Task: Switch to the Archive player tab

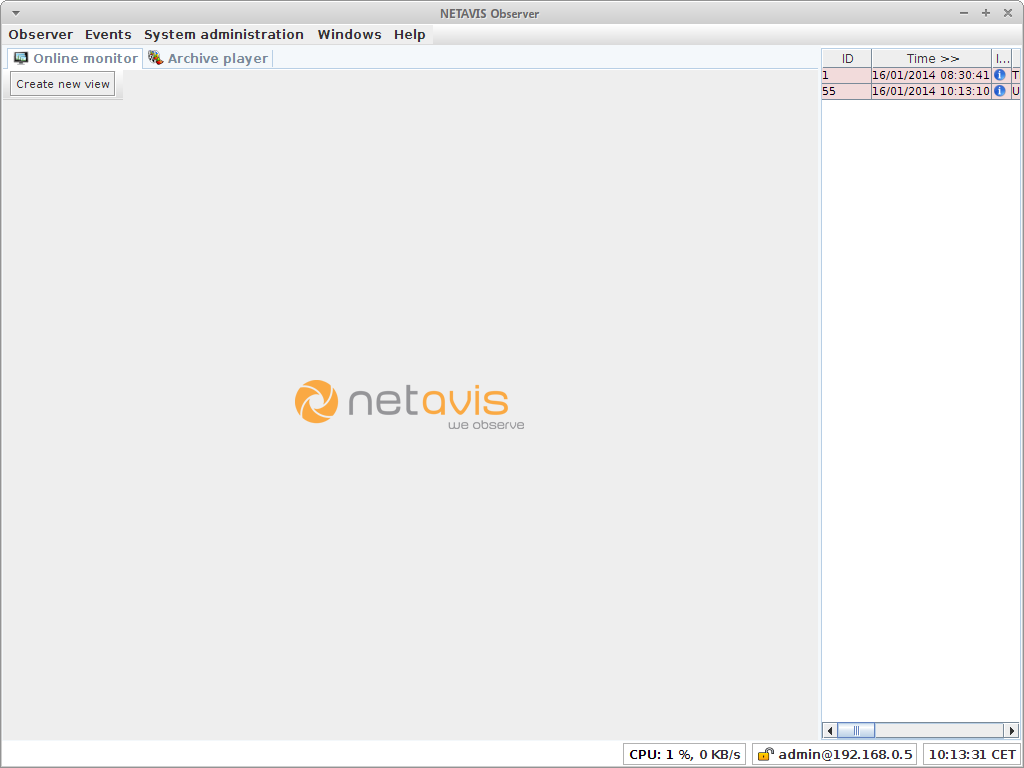Action: click(x=208, y=58)
